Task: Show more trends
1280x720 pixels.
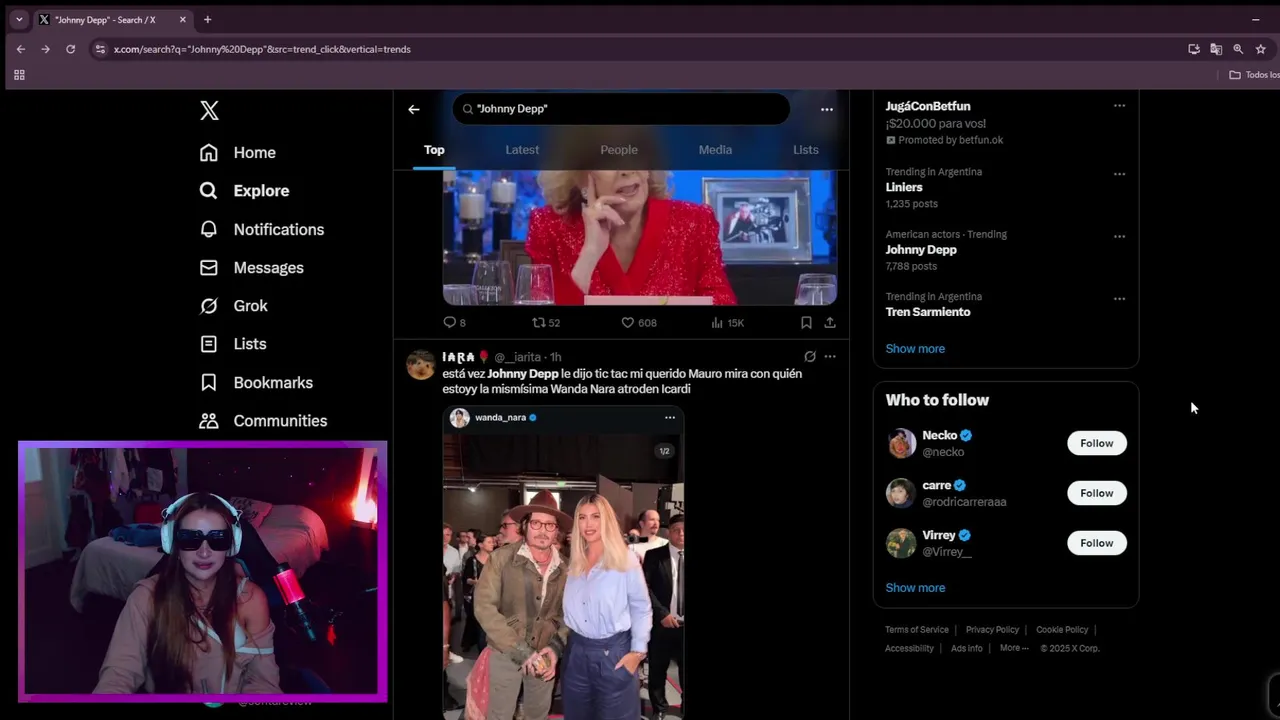Action: click(x=915, y=349)
